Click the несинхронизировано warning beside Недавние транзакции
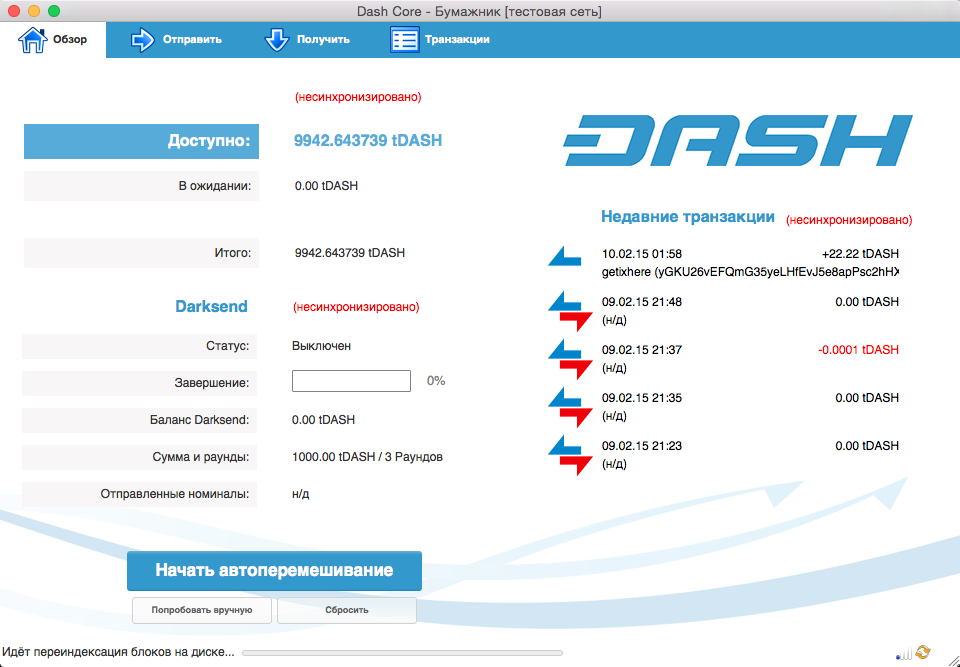 click(x=849, y=220)
